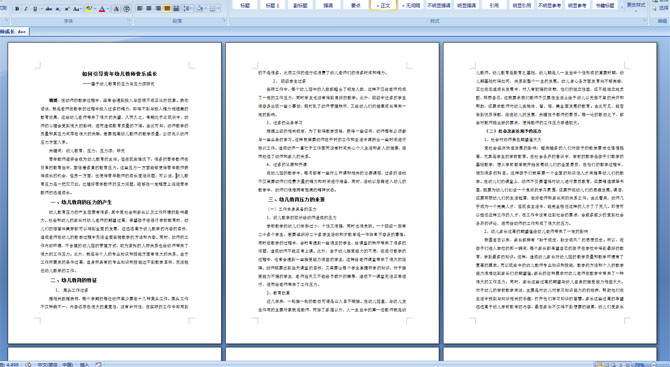Image resolution: width=670 pixels, height=367 pixels.
Task: Switch to the .doc document tab
Action: click(14, 32)
